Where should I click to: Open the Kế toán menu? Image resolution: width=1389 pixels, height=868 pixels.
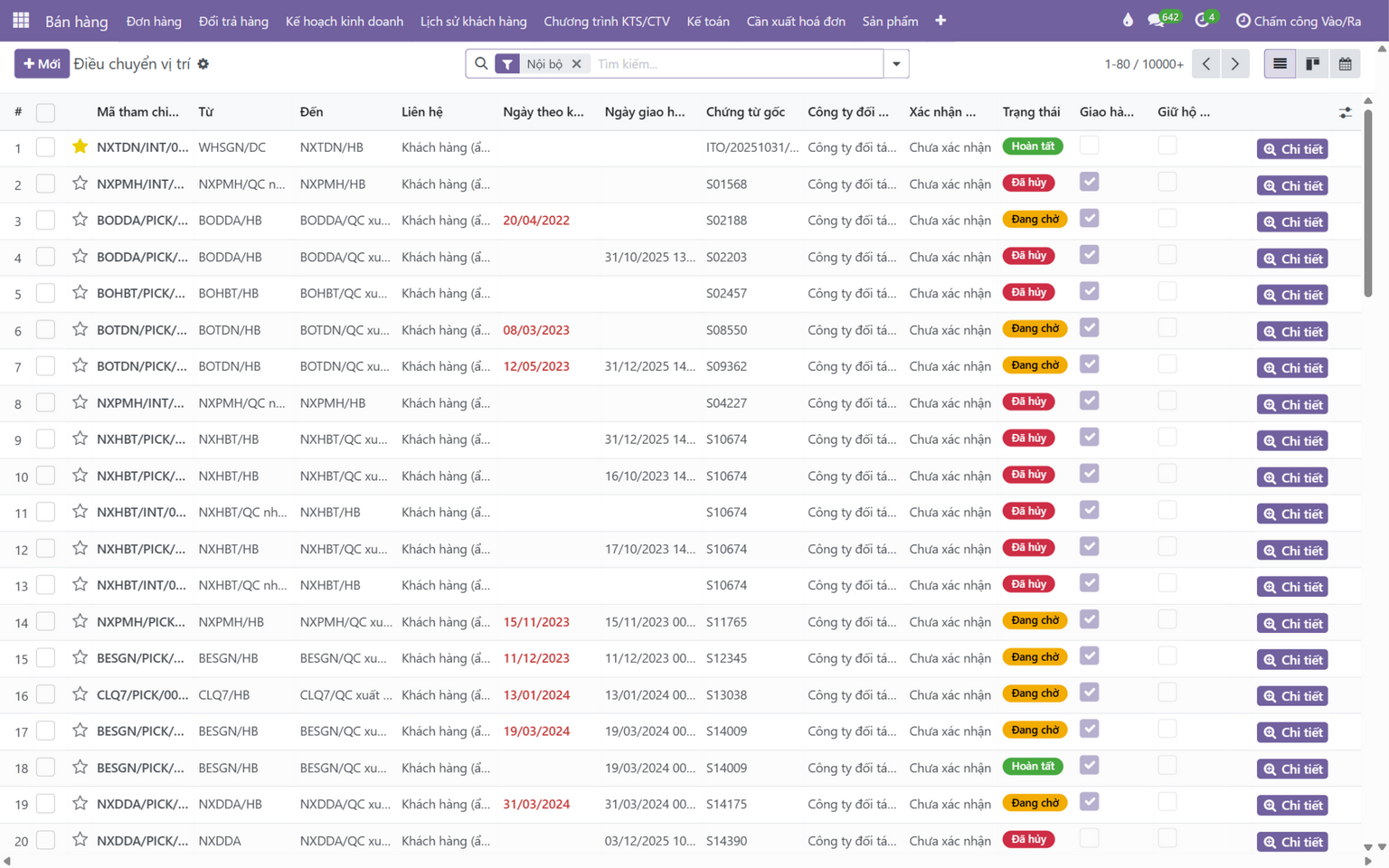point(708,21)
